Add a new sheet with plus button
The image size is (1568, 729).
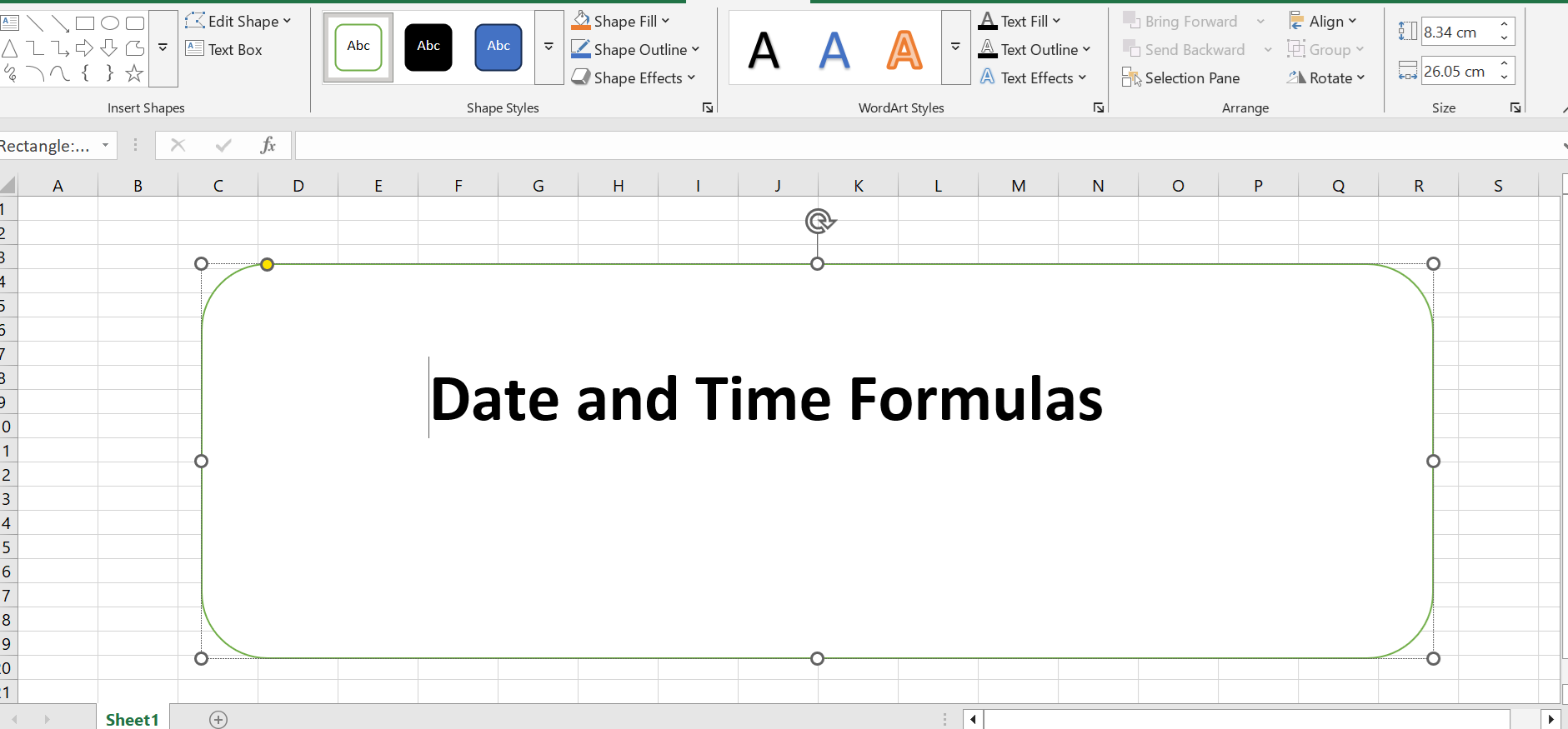[218, 719]
